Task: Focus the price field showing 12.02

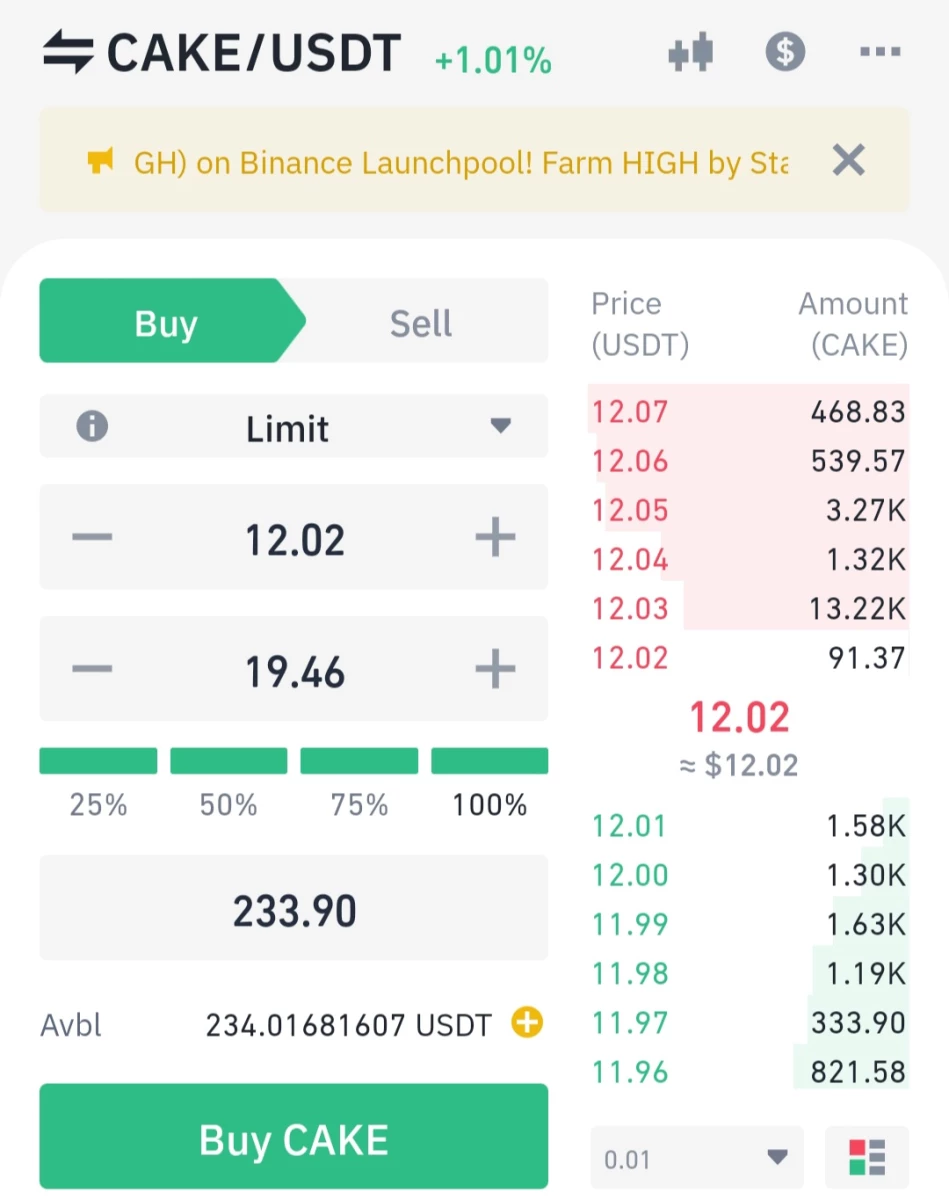Action: click(x=294, y=538)
